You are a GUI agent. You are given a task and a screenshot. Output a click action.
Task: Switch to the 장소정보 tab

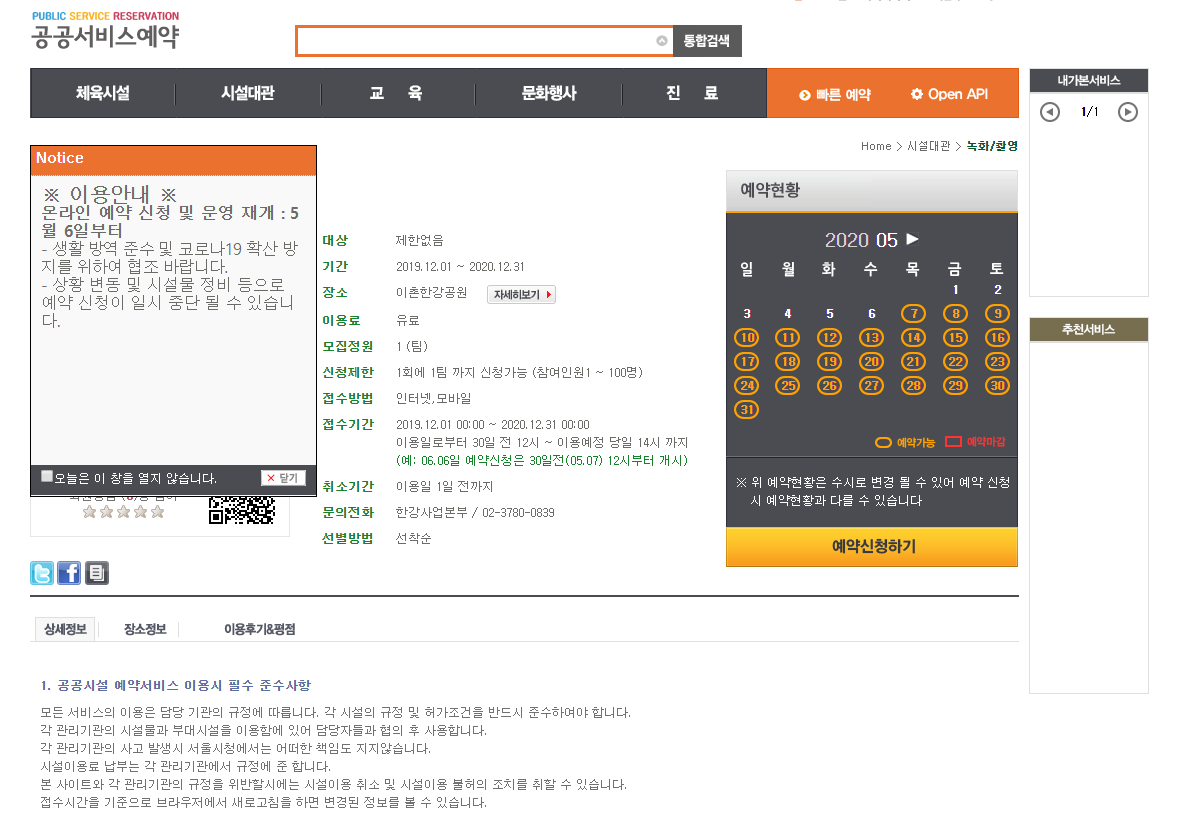point(145,629)
